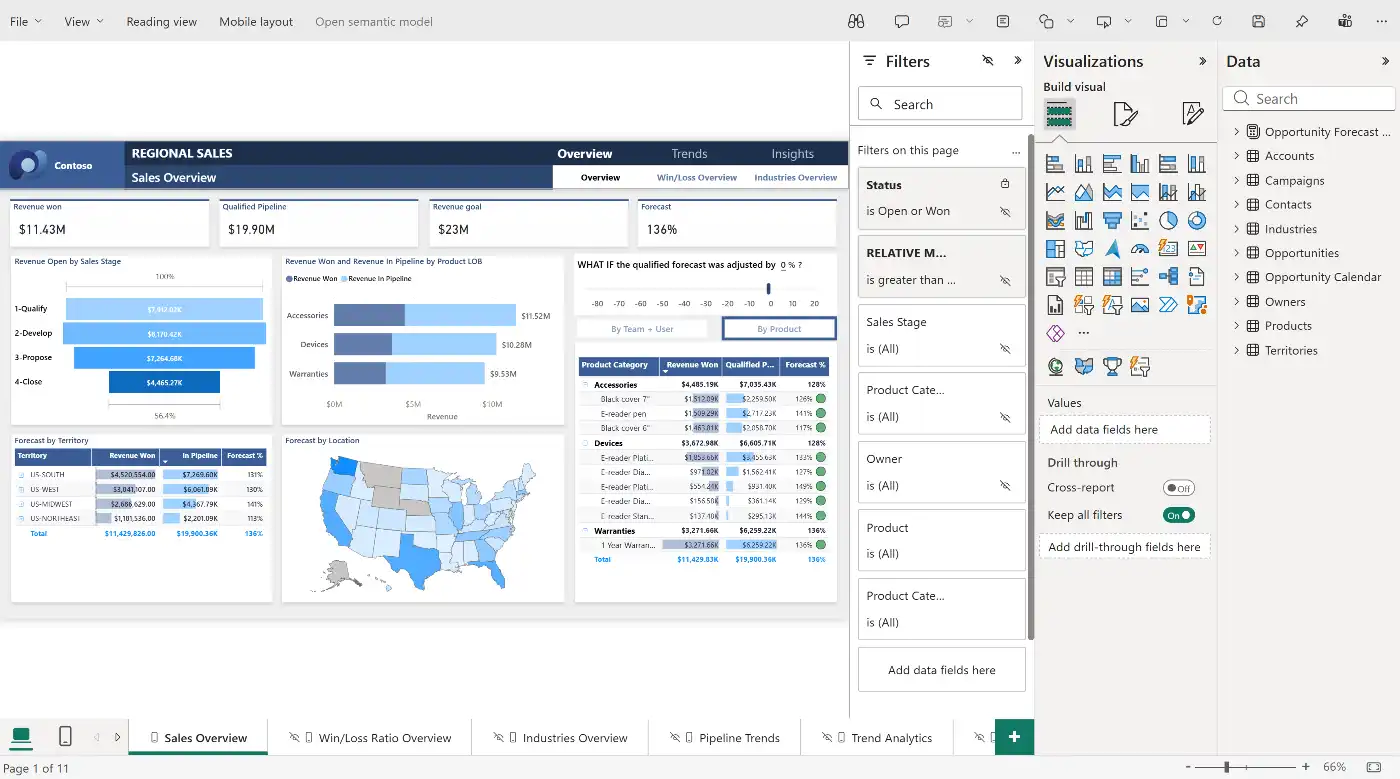Image resolution: width=1400 pixels, height=779 pixels.
Task: Click the ArcGIS globe visual icon
Action: (1055, 367)
